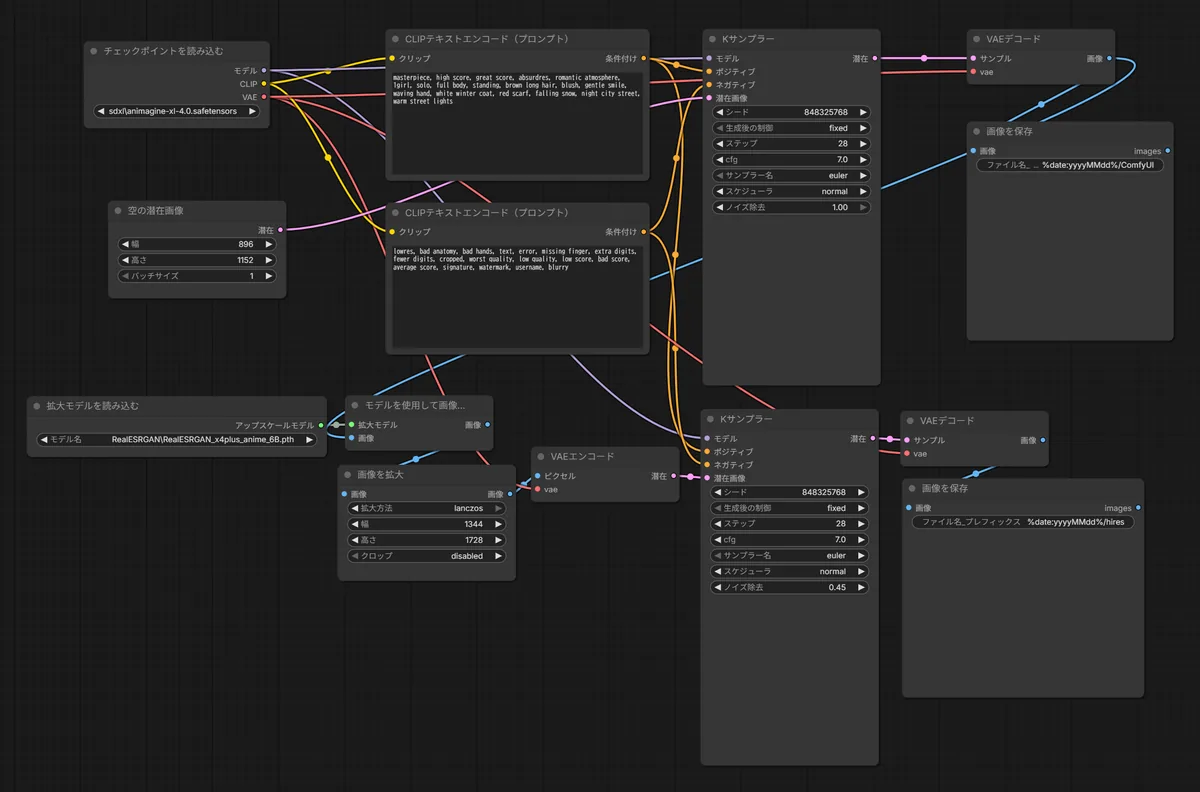Click the ポジティブ input socket on Kサンプラー with ノイズ除去 1.00
The width and height of the screenshot is (1200, 792).
(709, 72)
